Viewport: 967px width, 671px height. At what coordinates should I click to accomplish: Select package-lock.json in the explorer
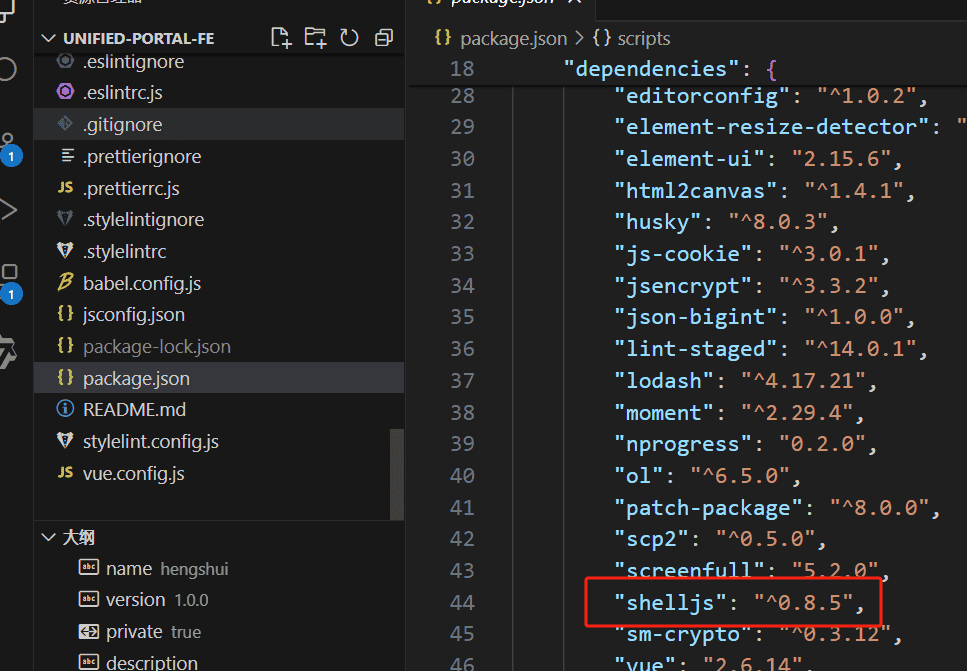156,346
